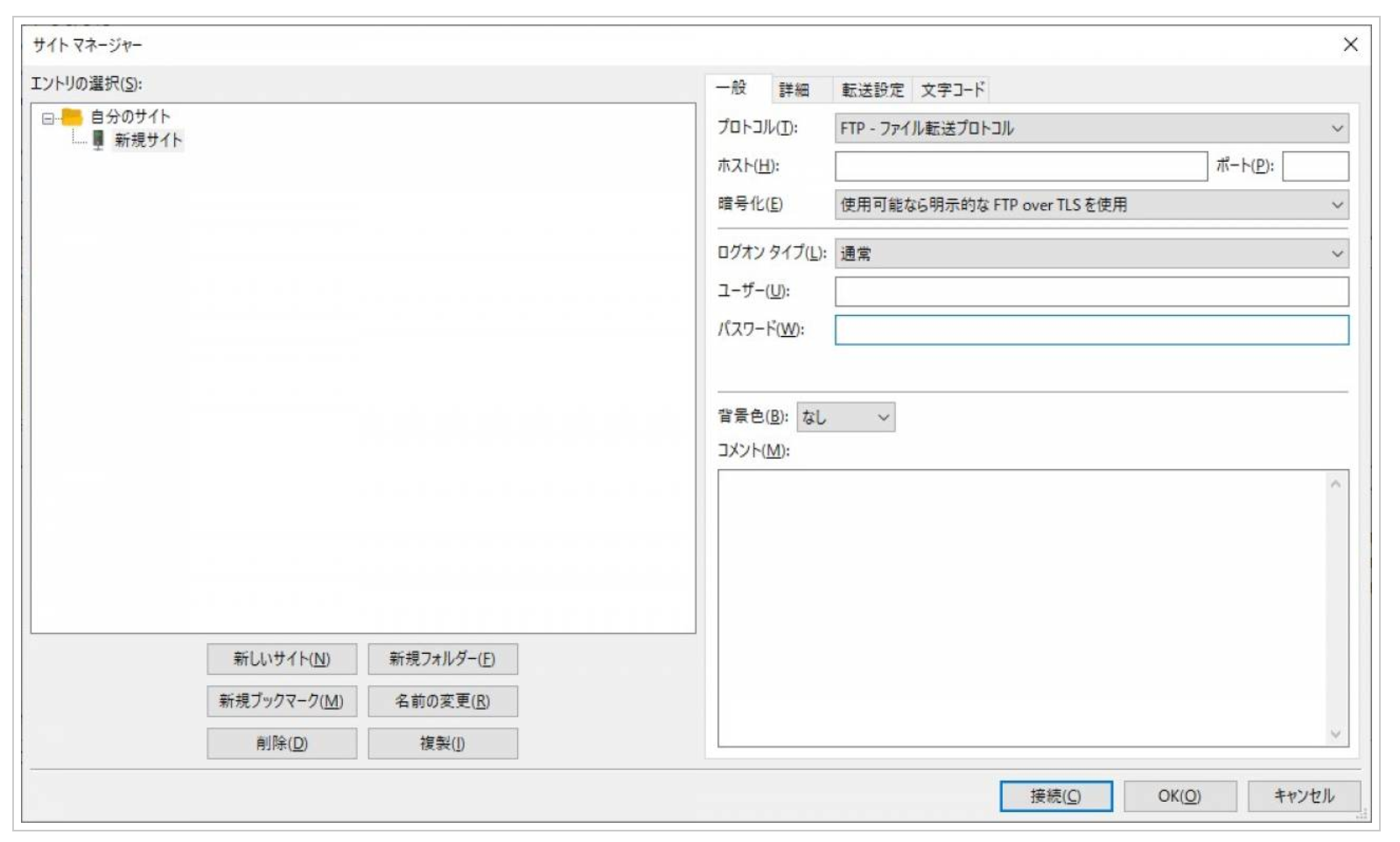
Task: Click the 削除(D) delete button
Action: coord(282,743)
